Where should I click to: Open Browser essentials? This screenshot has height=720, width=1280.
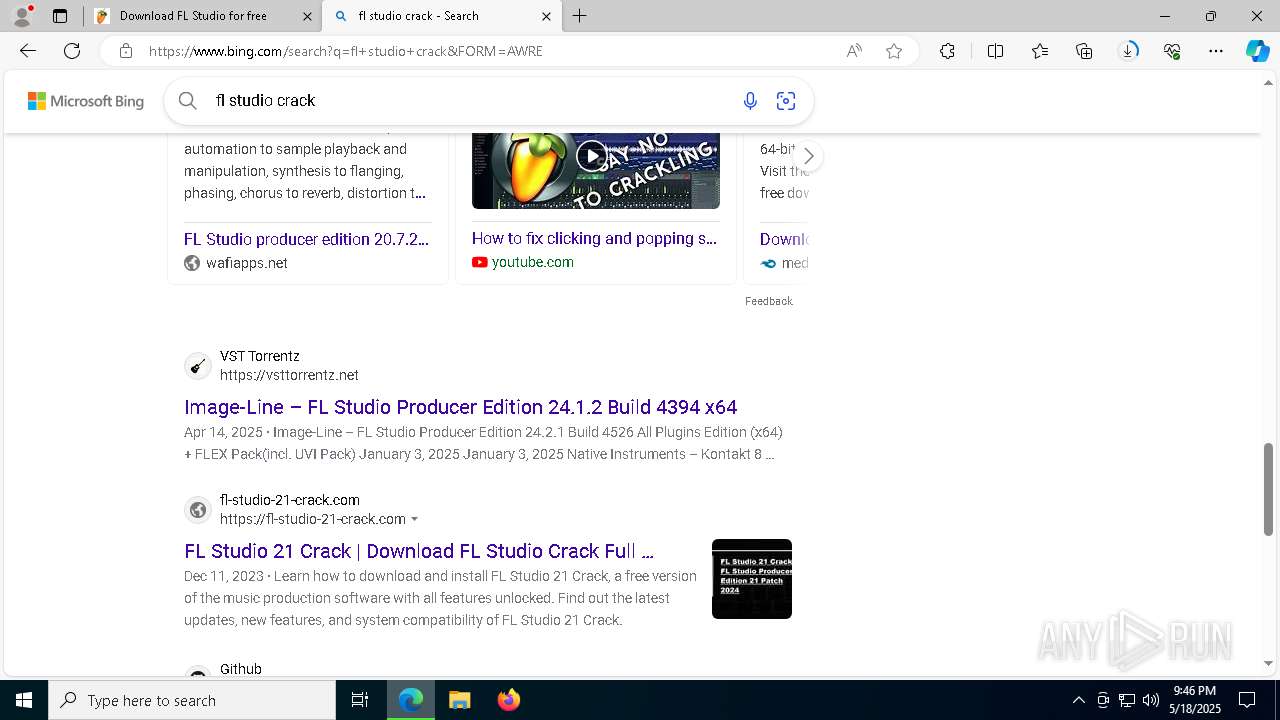(1172, 51)
